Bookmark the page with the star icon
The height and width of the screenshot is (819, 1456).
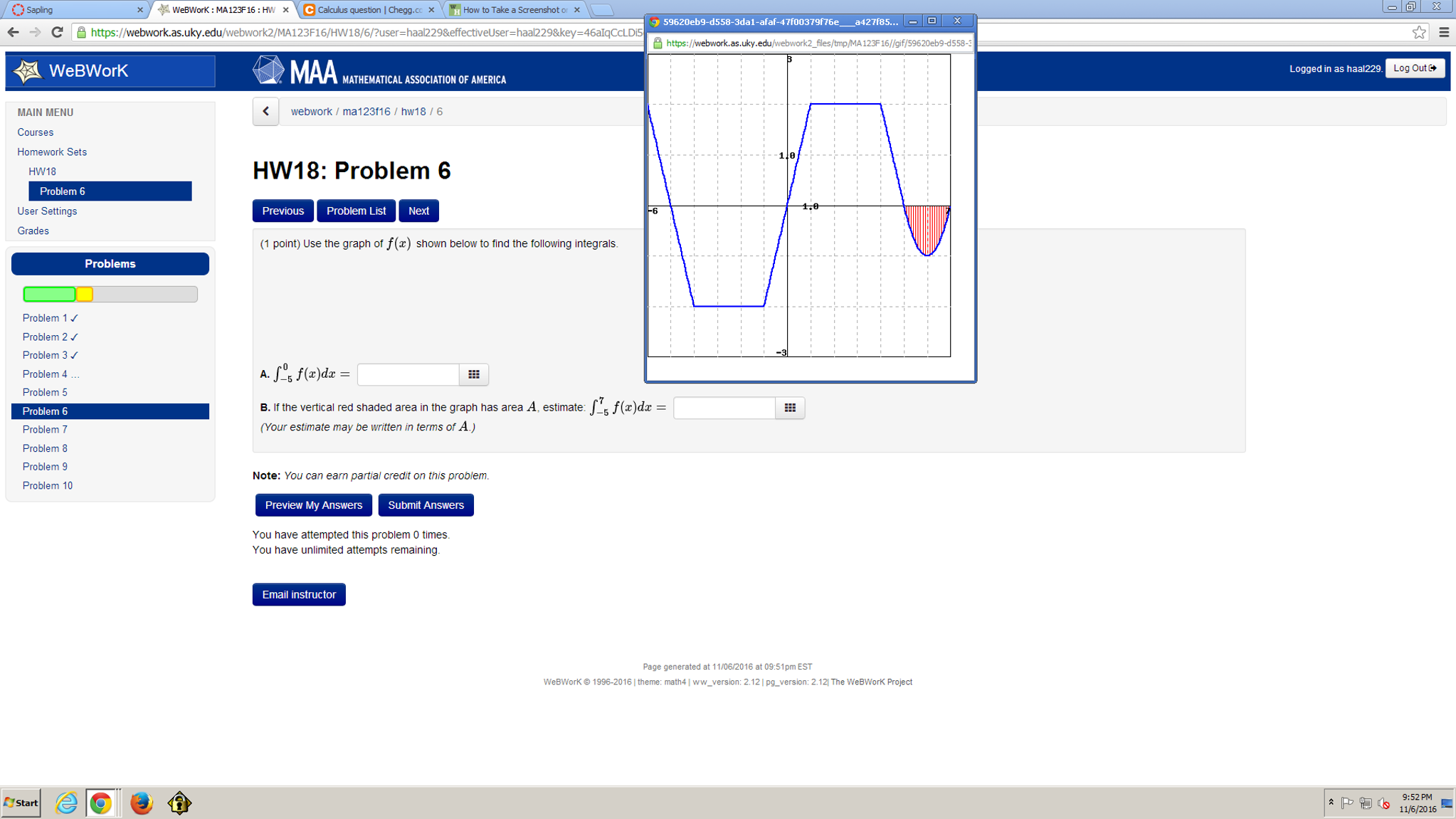click(x=1421, y=31)
